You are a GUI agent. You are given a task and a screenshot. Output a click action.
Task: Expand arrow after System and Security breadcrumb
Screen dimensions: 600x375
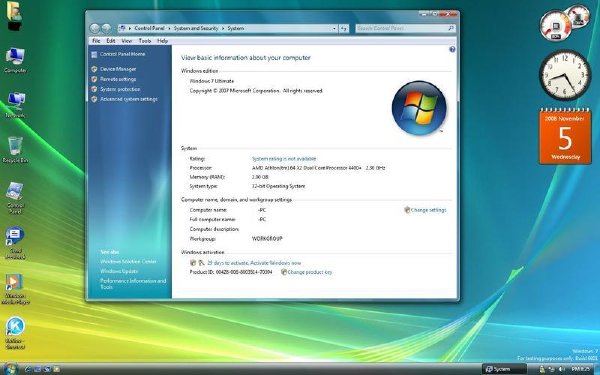[x=223, y=28]
